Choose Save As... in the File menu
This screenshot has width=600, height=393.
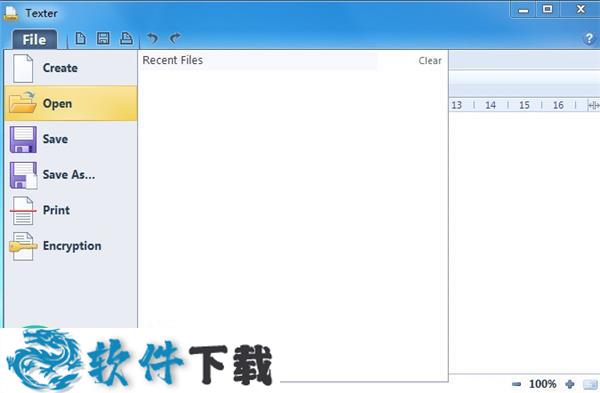71,174
